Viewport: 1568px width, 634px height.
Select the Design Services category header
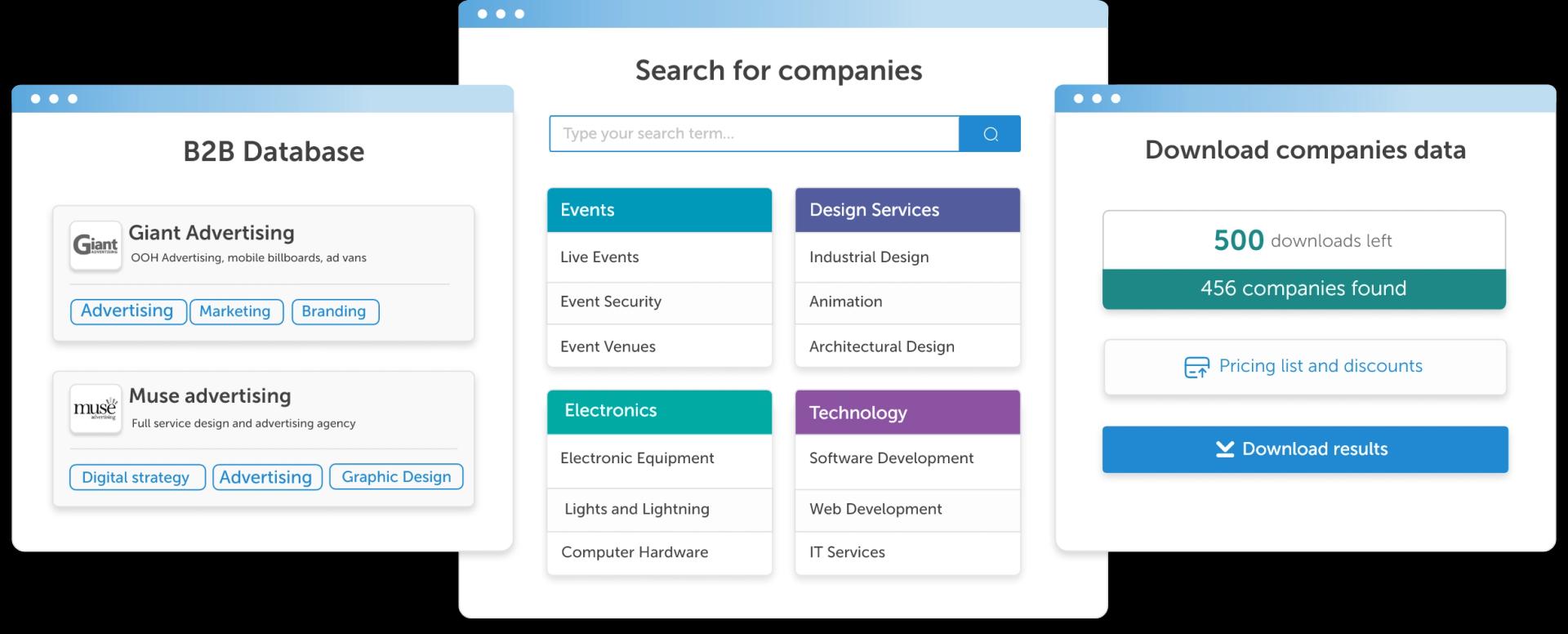tap(907, 210)
